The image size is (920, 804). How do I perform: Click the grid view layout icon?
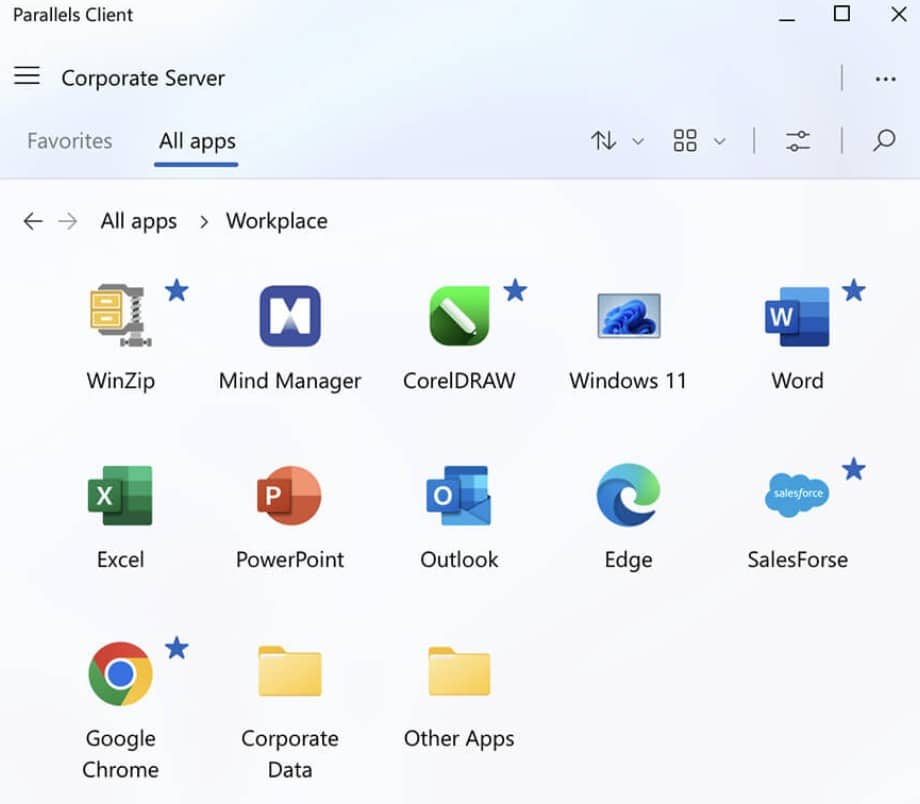click(685, 141)
